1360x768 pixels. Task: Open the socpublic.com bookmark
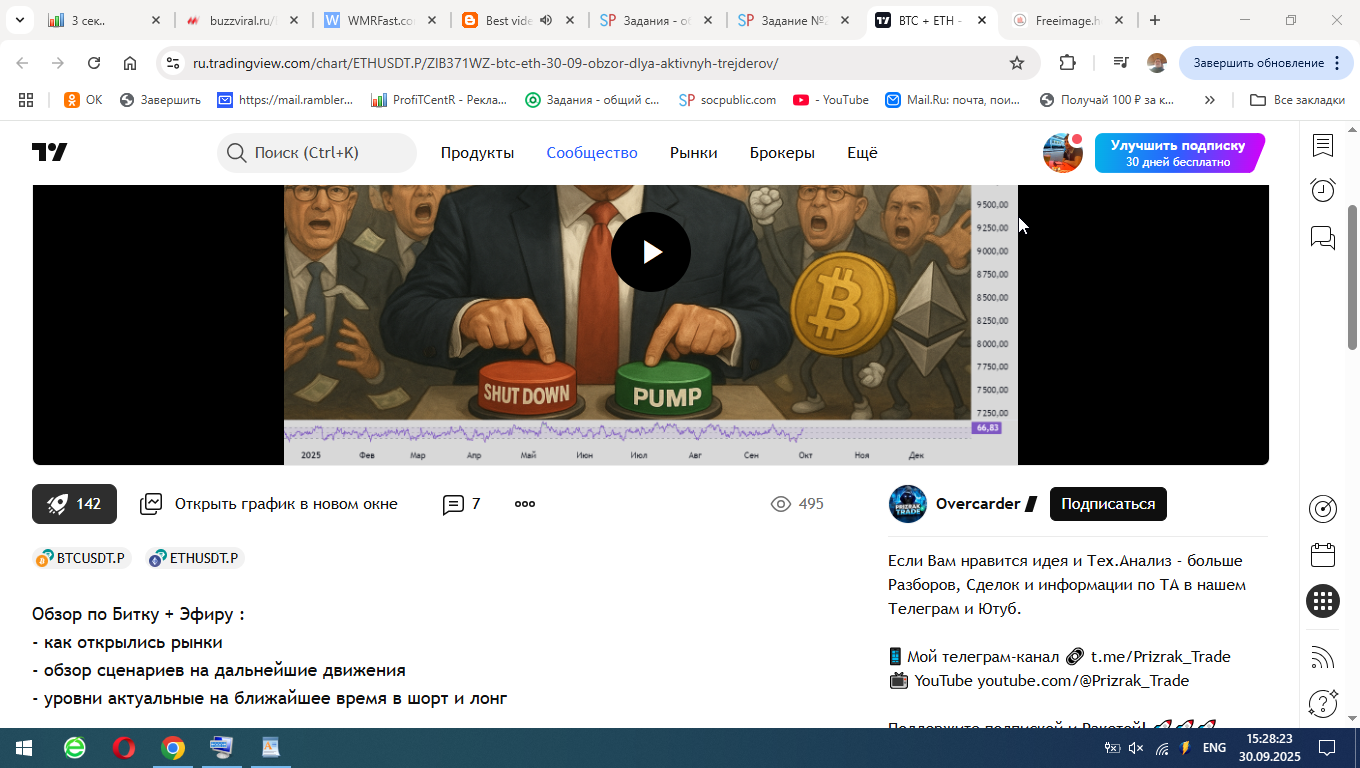coord(727,100)
